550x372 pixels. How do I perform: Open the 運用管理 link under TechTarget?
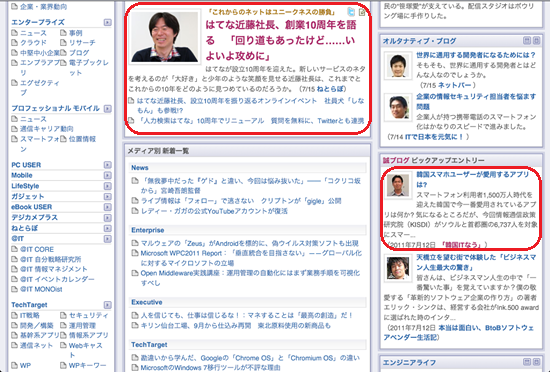[x=82, y=325]
